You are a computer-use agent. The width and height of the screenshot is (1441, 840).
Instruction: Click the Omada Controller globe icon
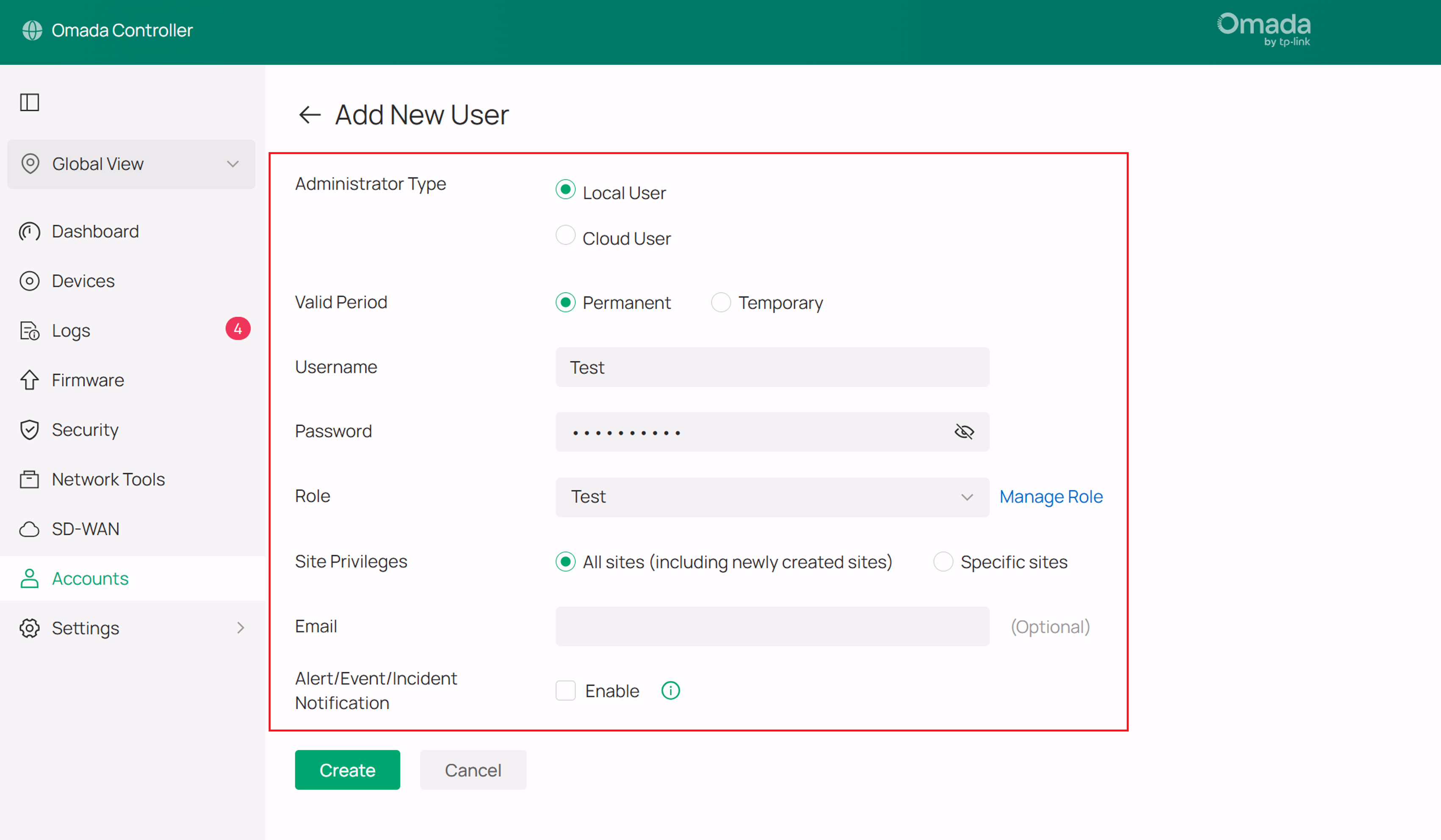click(32, 30)
